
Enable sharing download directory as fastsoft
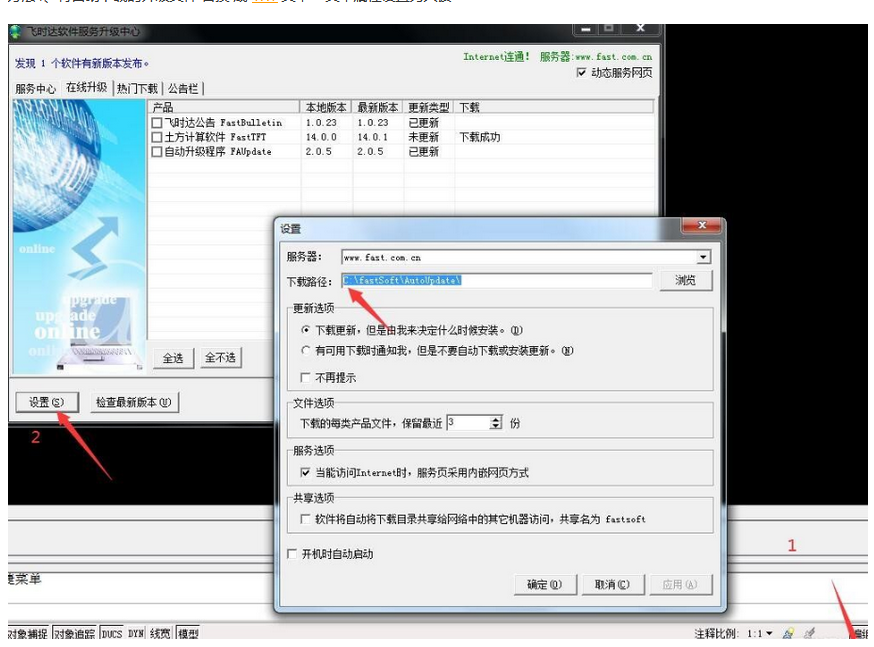[305, 519]
